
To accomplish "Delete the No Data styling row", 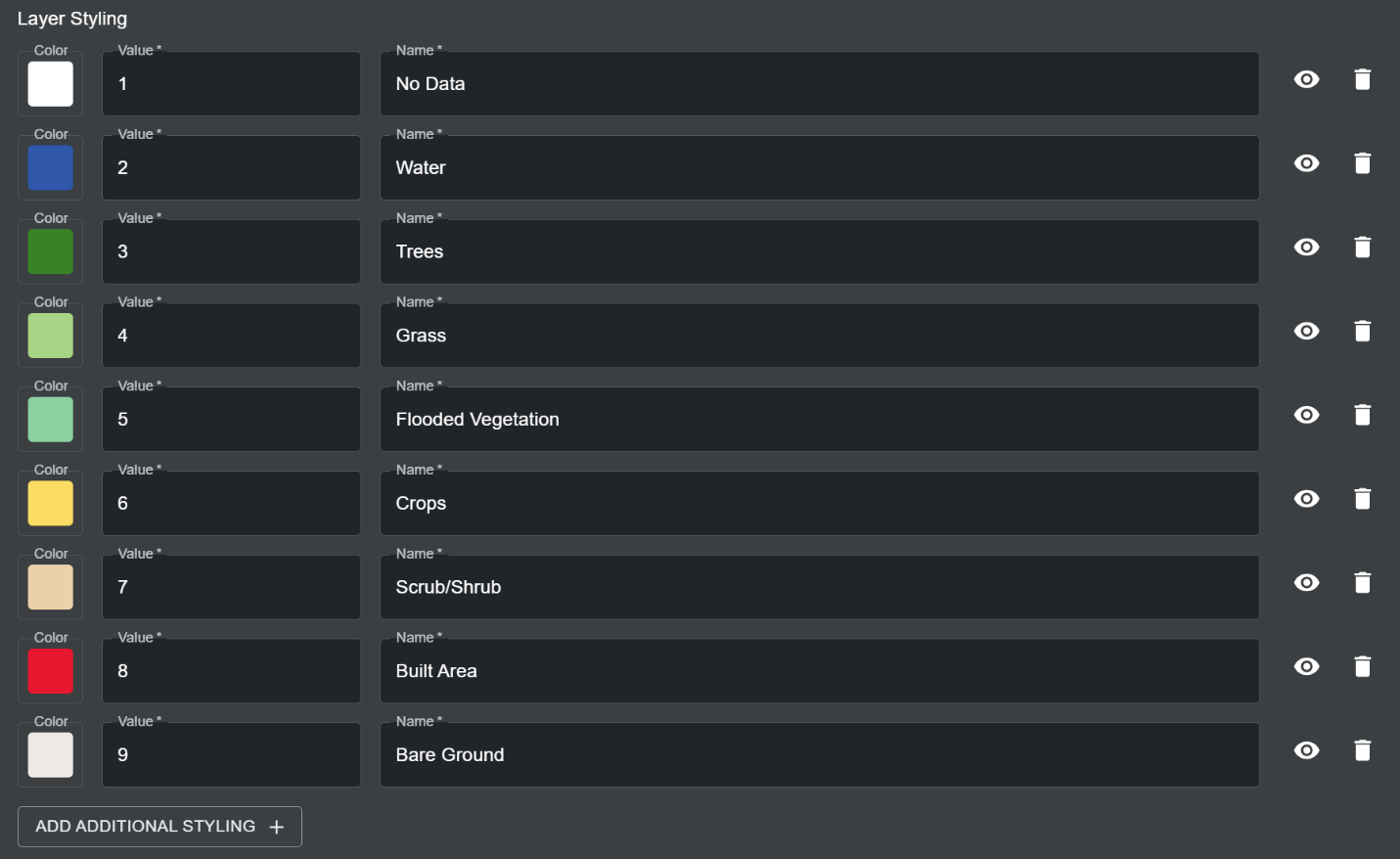I will point(1362,79).
